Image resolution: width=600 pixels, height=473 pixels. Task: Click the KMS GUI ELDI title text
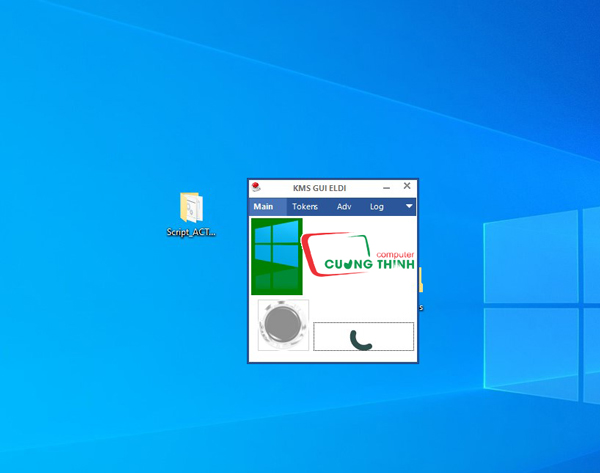320,188
